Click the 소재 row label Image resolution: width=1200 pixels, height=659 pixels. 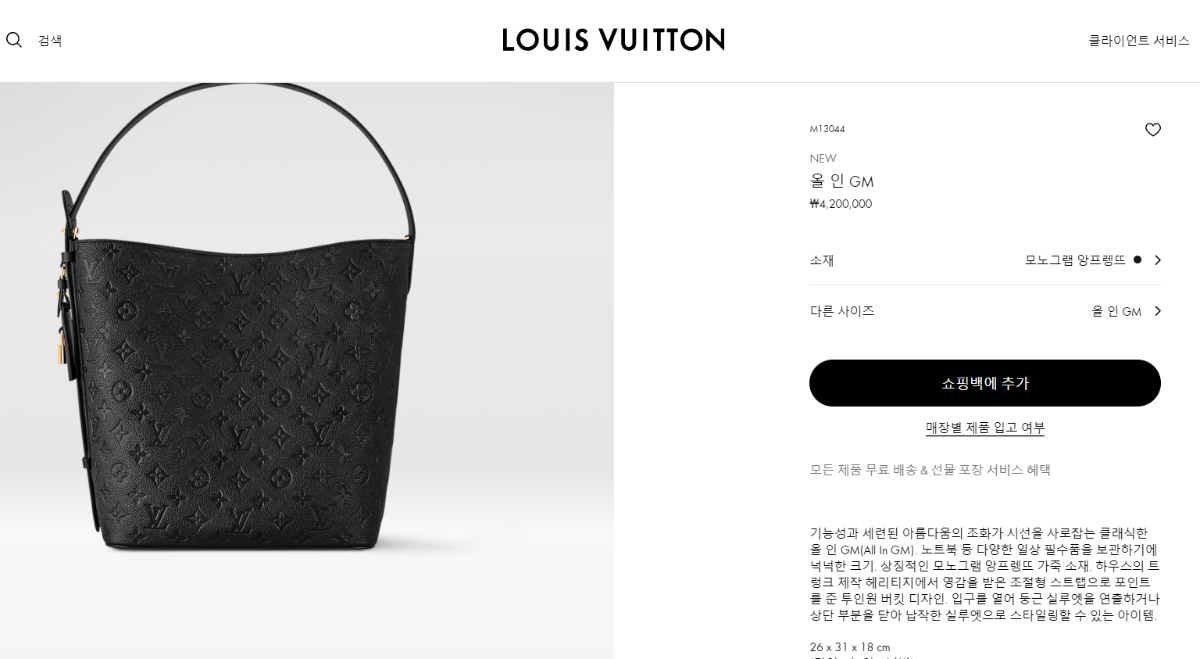[822, 260]
